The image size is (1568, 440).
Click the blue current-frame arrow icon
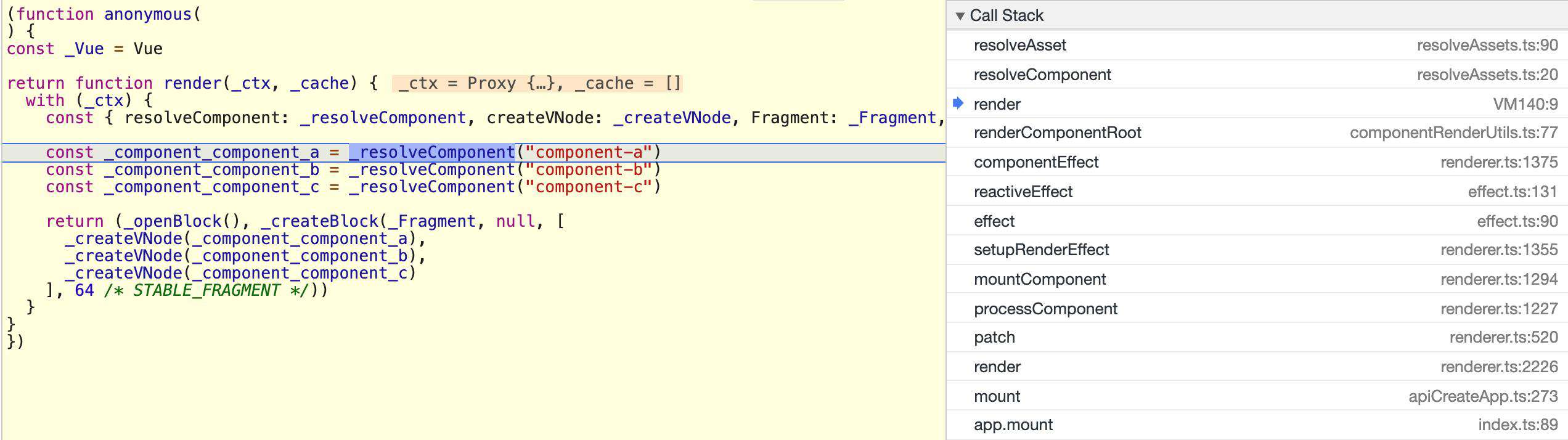point(958,104)
